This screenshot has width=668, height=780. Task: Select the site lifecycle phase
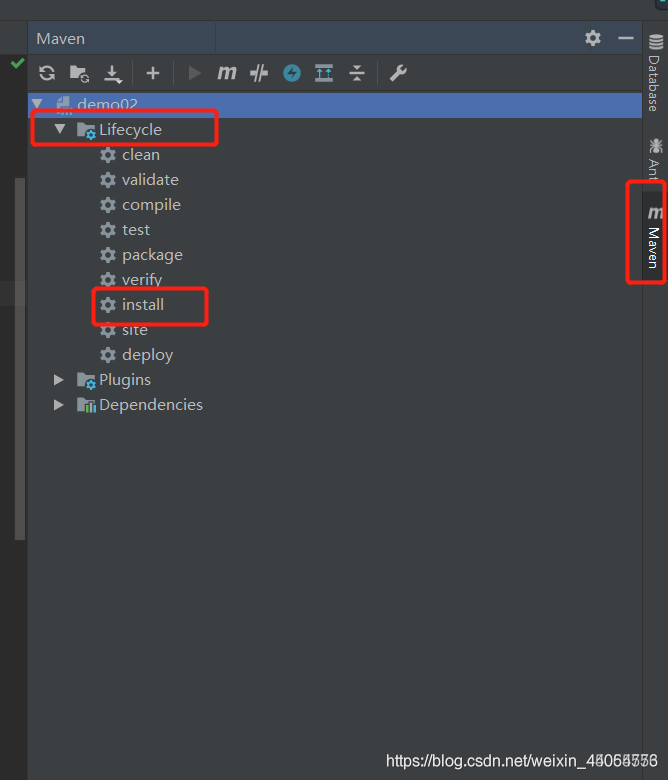pyautogui.click(x=135, y=330)
